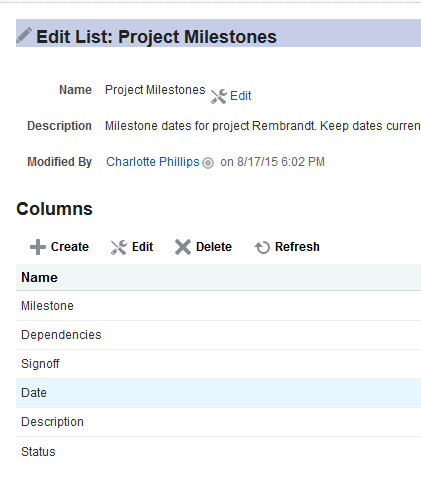Click Create column button label
Viewport: 421px width, 482px height.
(x=70, y=247)
